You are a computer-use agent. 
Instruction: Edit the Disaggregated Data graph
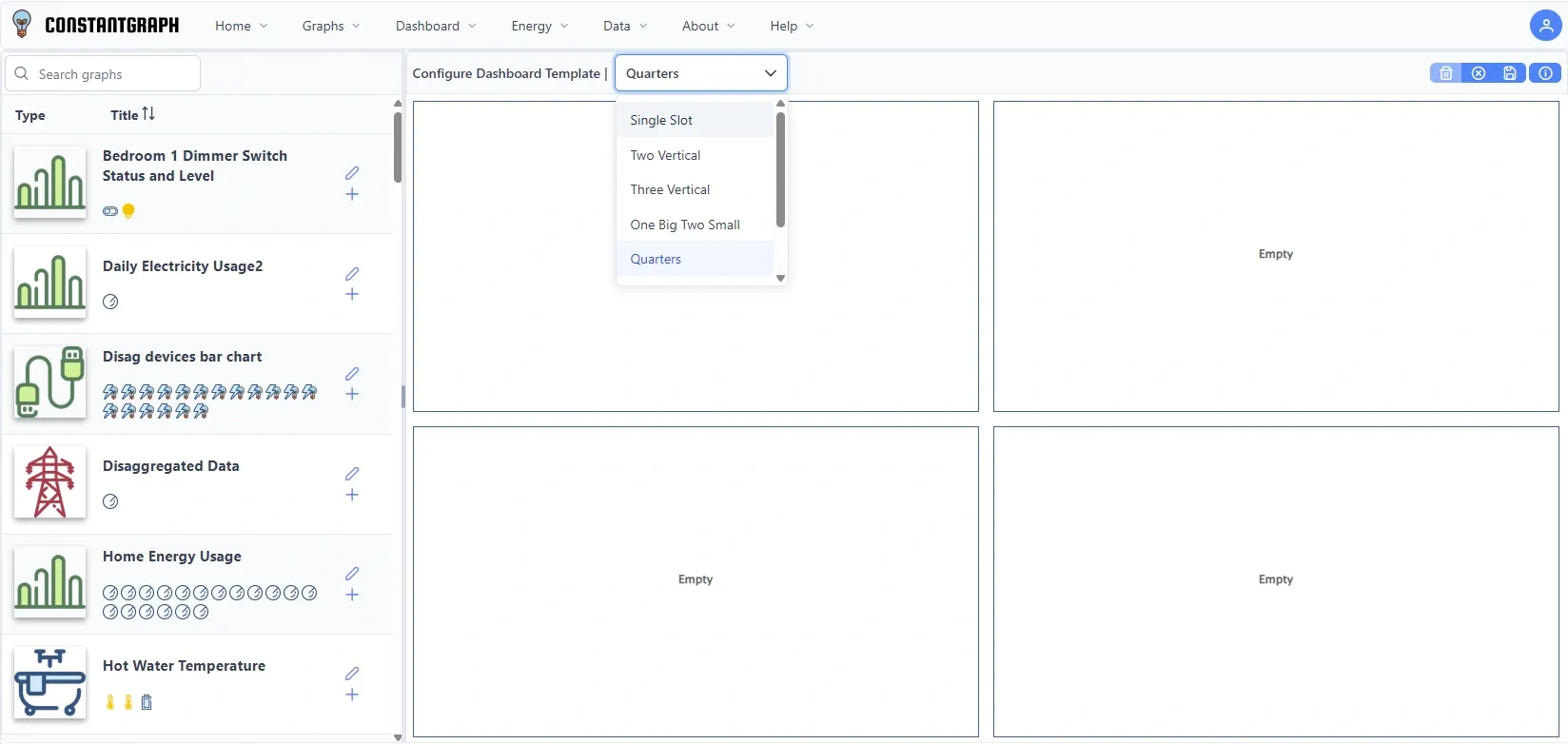352,474
